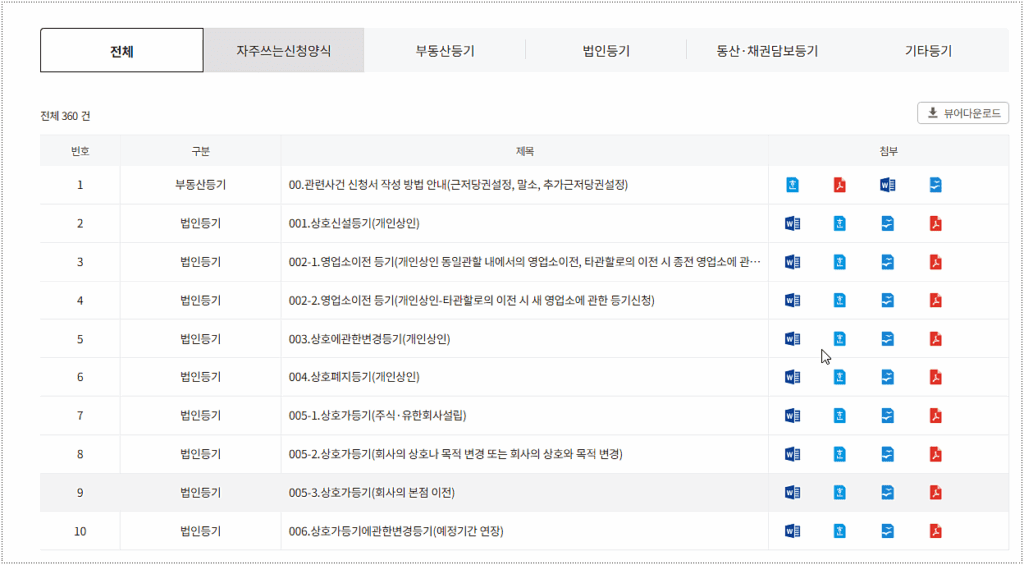Open PDF attachment of 00.관련사건 신청서 row

tap(840, 186)
